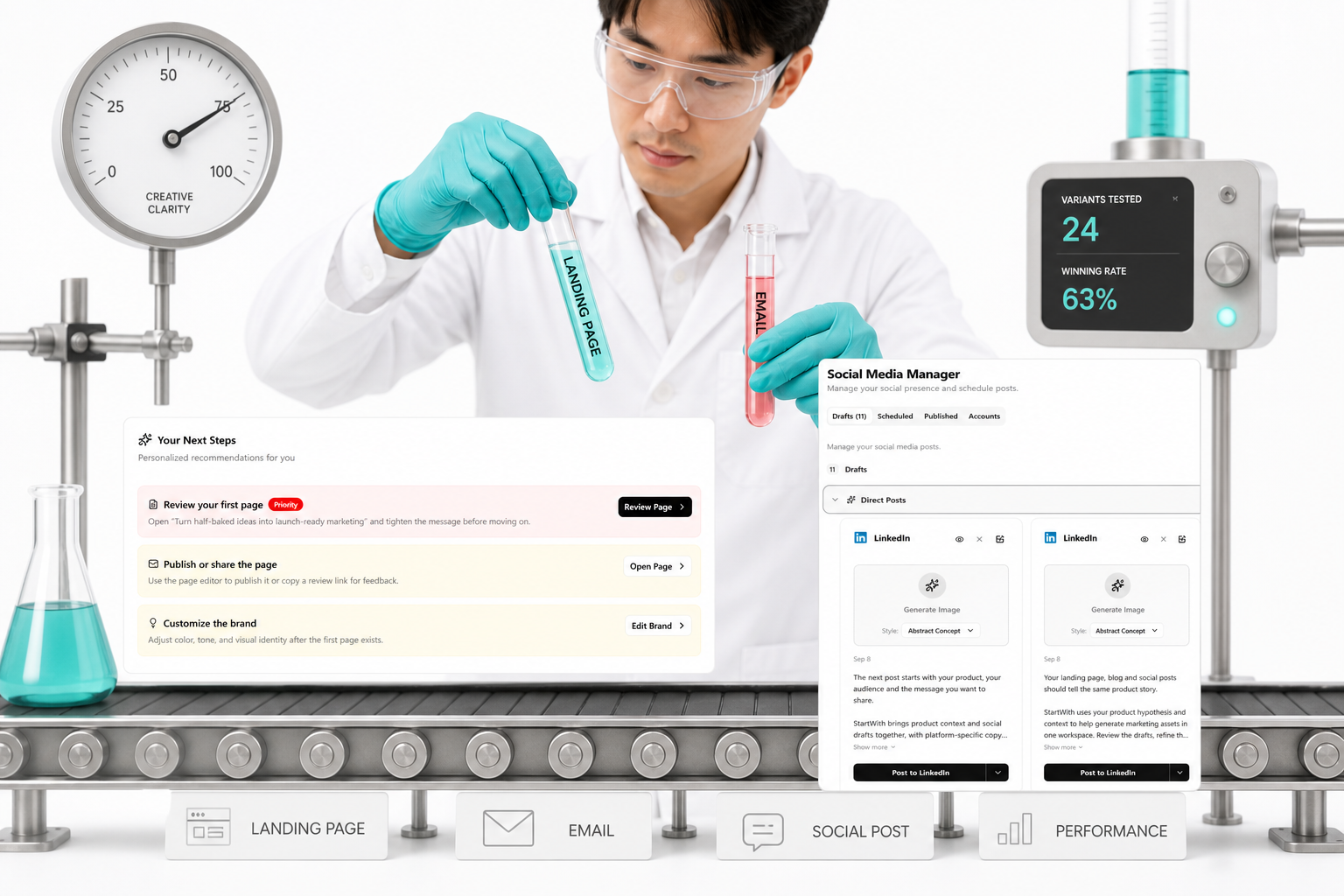Switch to the Accounts tab
Screen dimensions: 1344x896
pos(984,416)
